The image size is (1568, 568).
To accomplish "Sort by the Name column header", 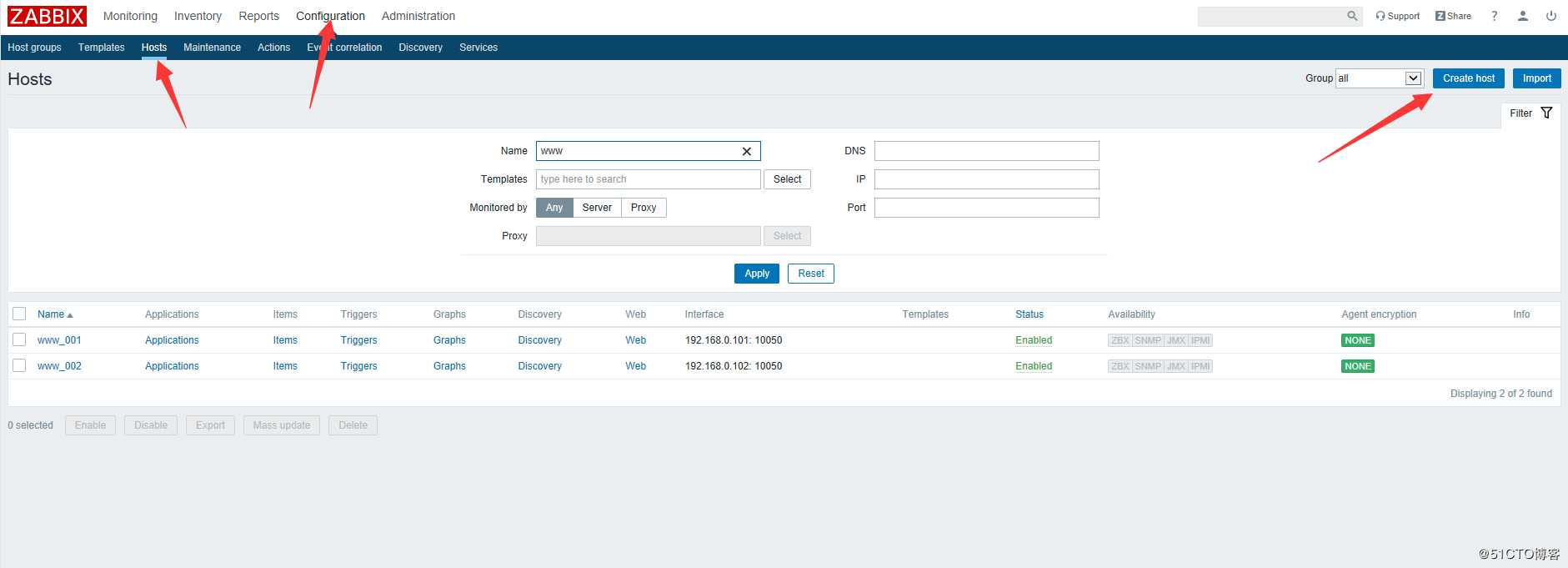I will coord(55,314).
